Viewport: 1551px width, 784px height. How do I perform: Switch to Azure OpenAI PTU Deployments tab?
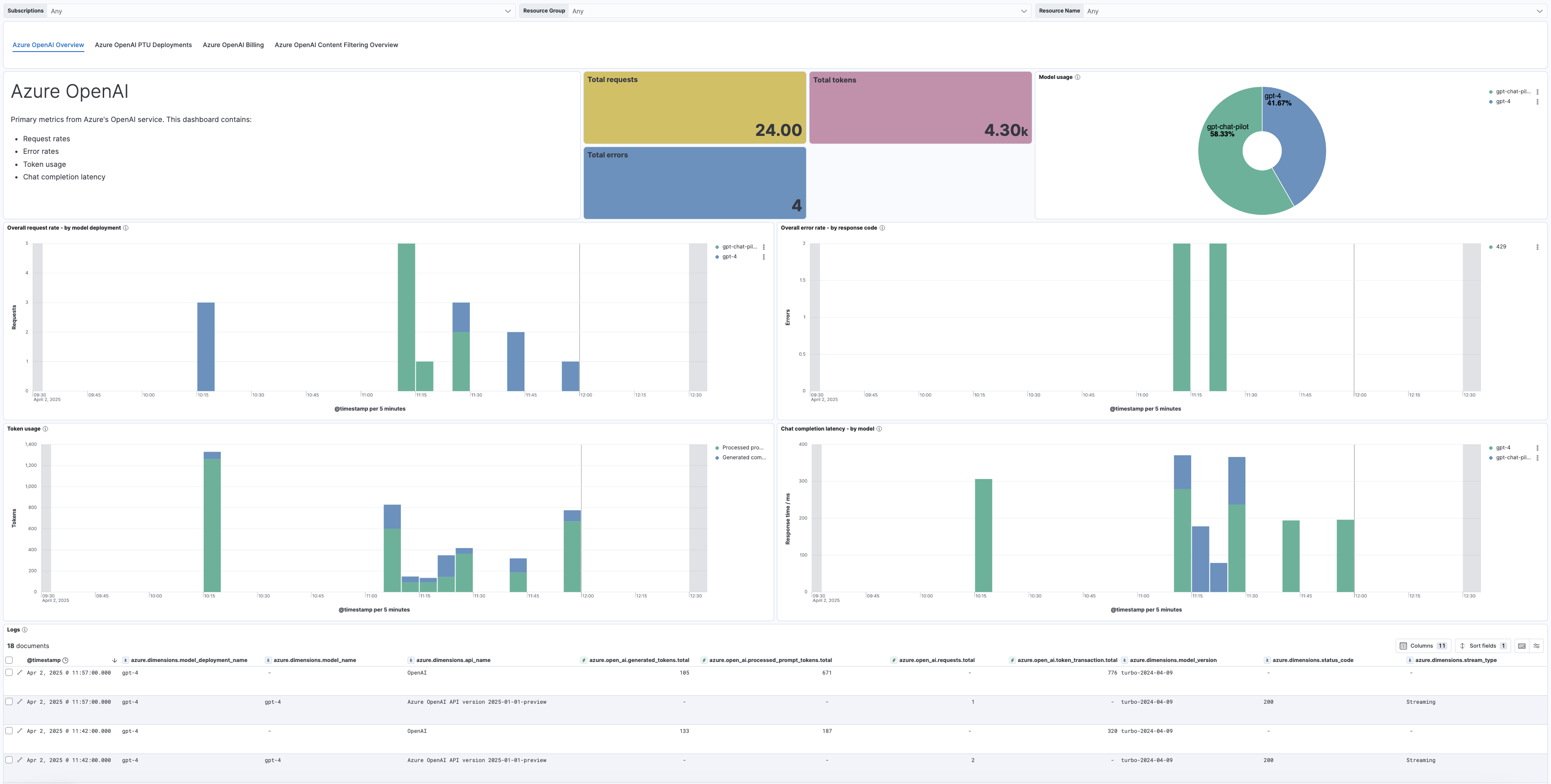(x=143, y=44)
